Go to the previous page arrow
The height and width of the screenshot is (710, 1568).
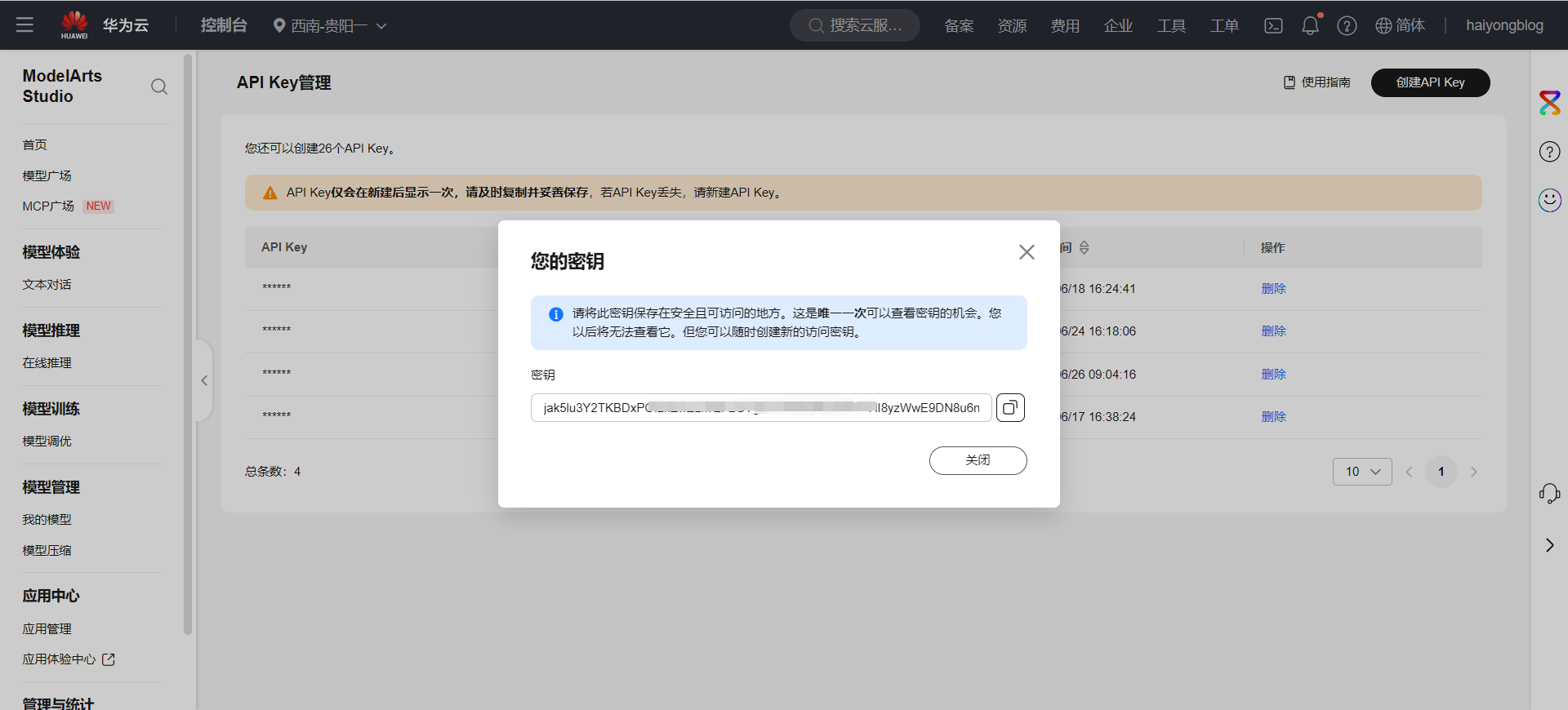tap(1409, 472)
